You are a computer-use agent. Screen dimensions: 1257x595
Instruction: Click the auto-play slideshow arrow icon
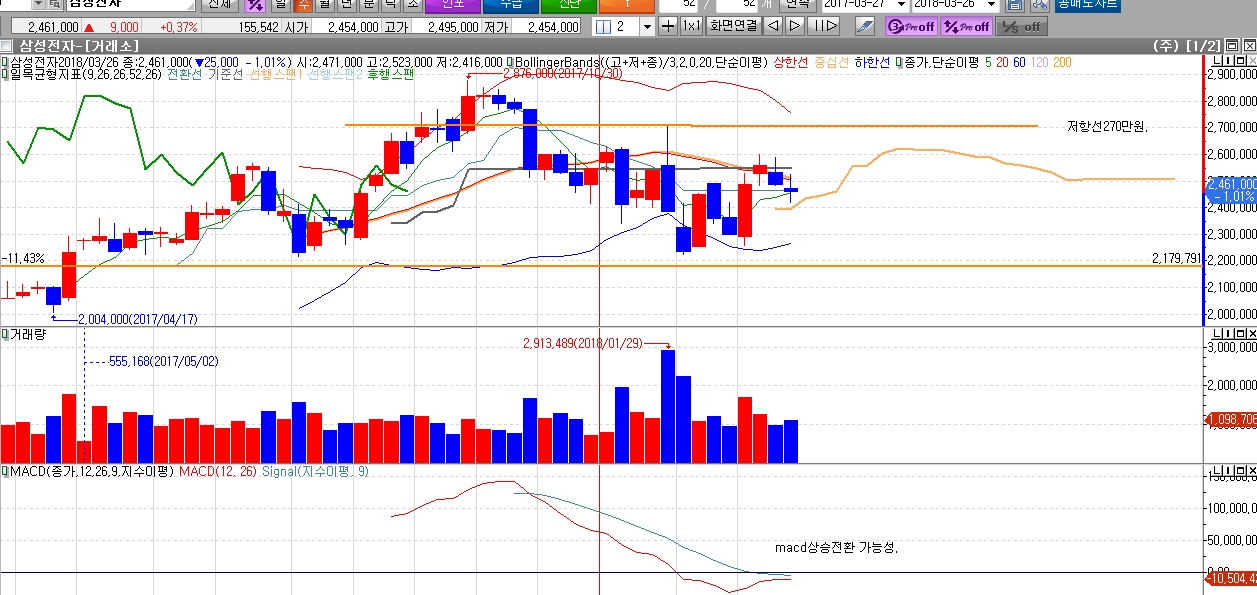(x=823, y=26)
